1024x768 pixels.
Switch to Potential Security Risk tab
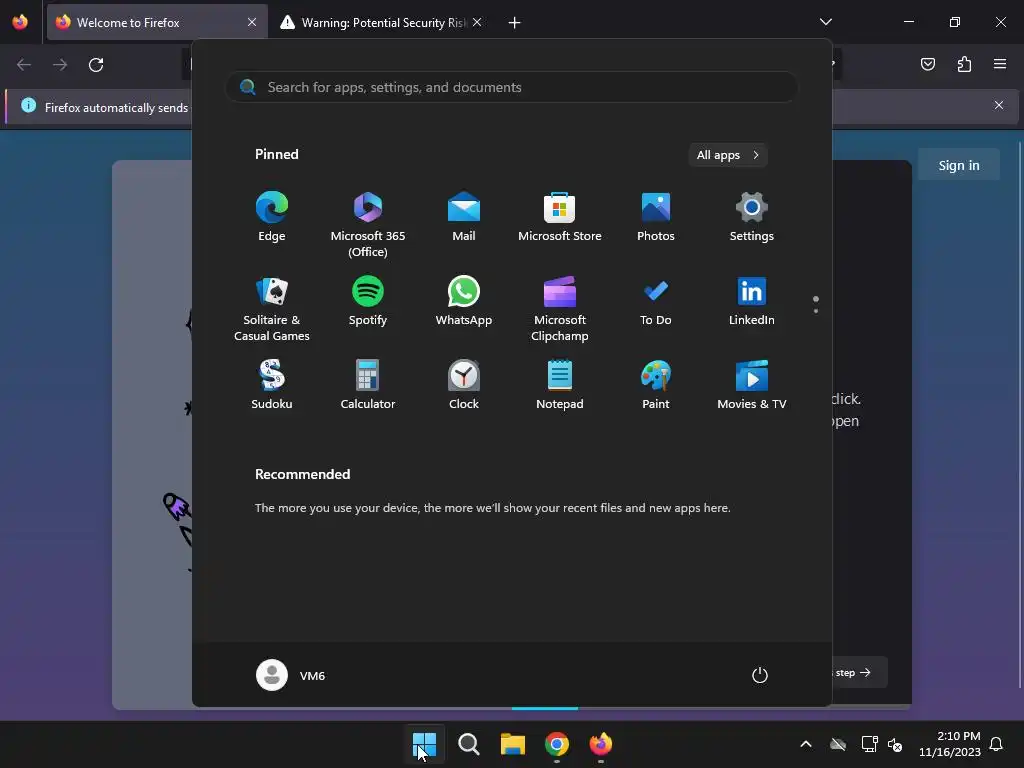(383, 22)
